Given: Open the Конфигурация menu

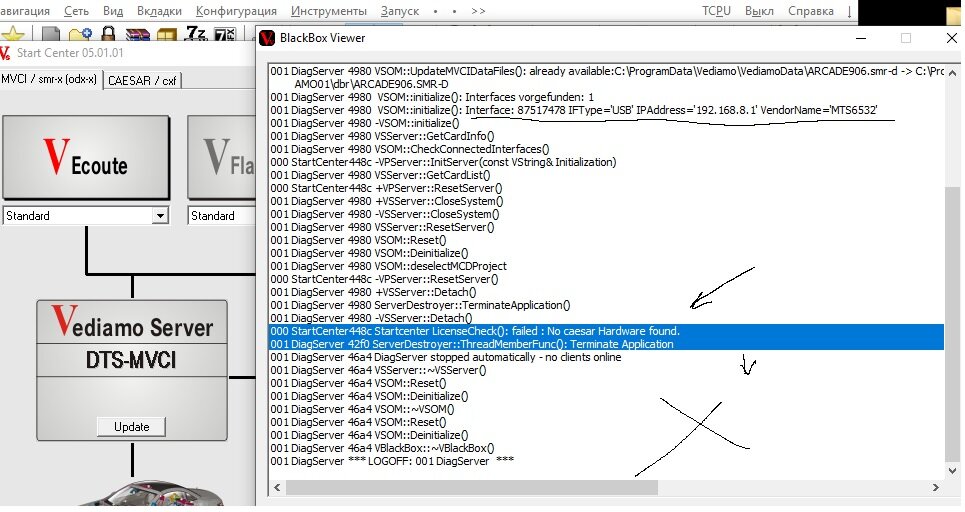Looking at the screenshot, I should tap(236, 11).
